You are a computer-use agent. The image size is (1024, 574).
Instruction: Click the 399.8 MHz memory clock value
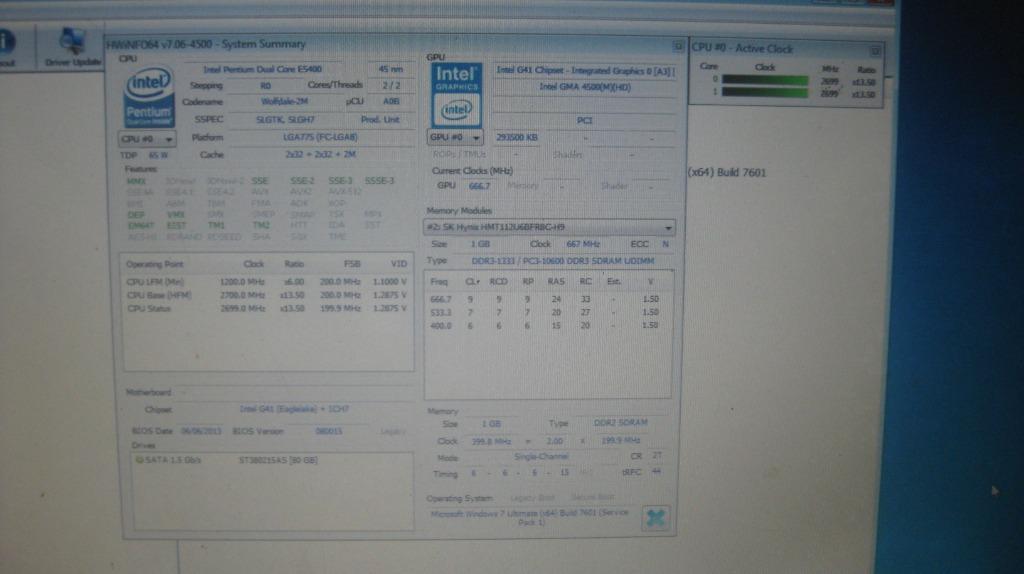click(491, 441)
